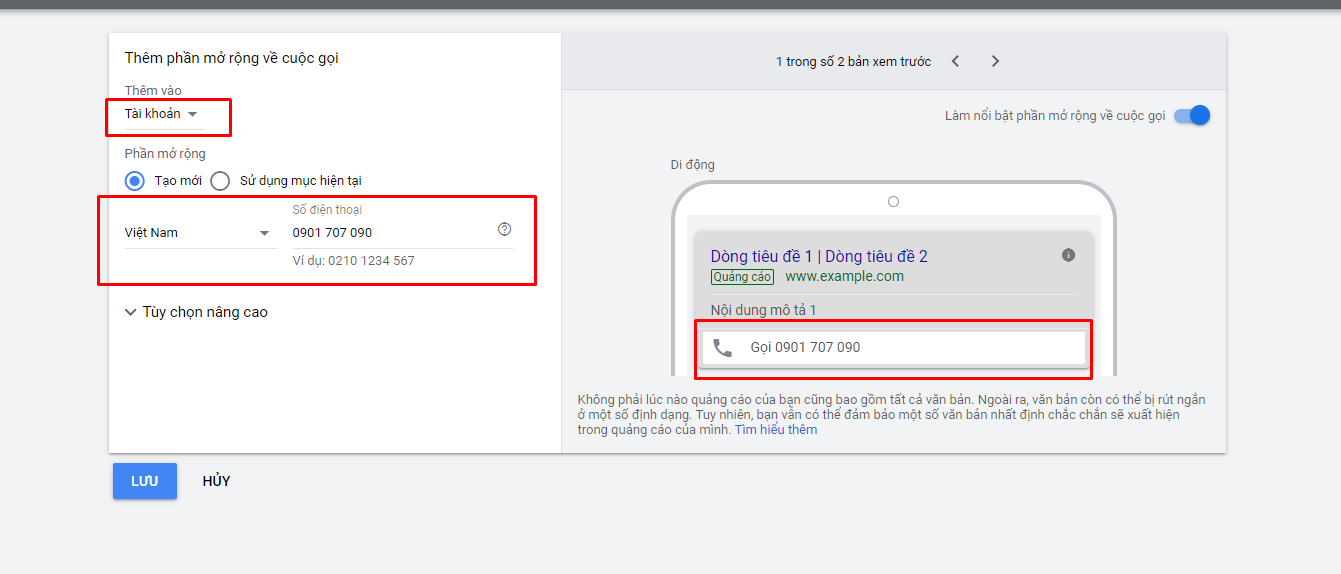1341x574 pixels.
Task: Open the help icon beside phone number field
Action: (504, 230)
